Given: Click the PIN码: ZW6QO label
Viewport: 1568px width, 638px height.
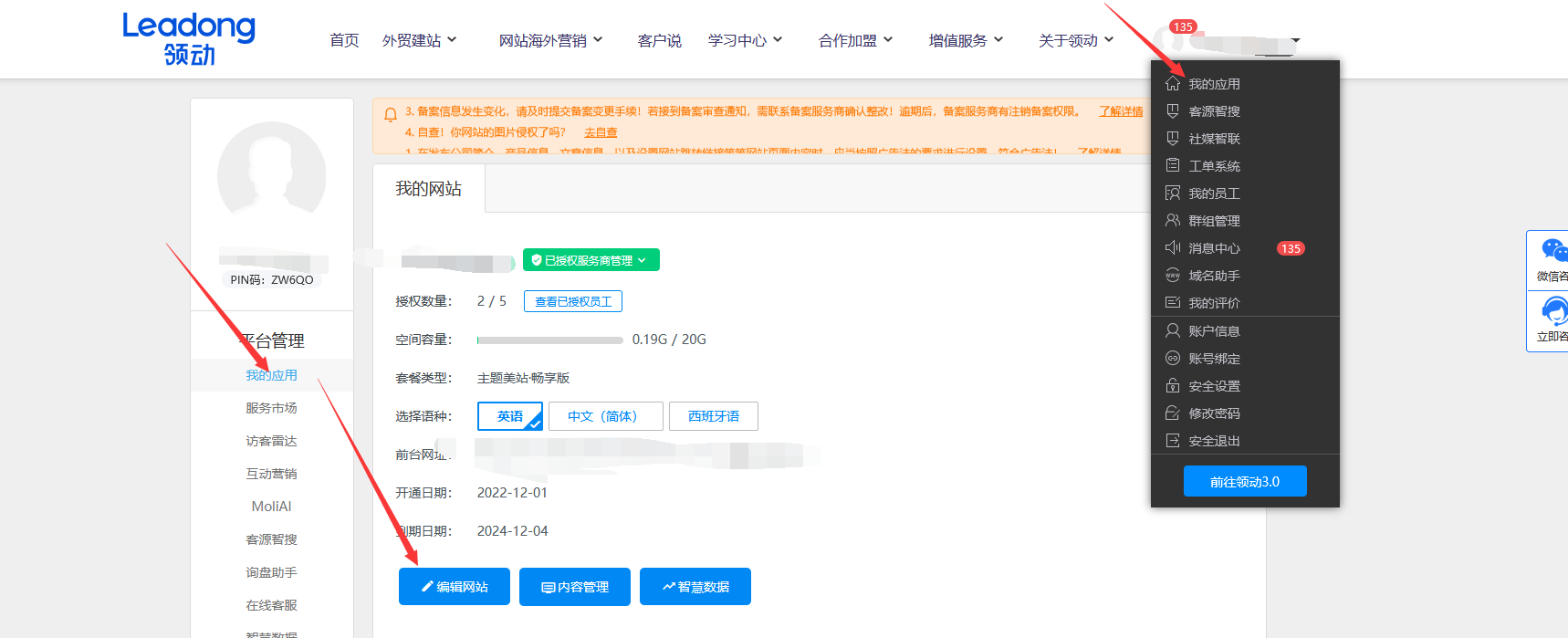Looking at the screenshot, I should (x=272, y=280).
